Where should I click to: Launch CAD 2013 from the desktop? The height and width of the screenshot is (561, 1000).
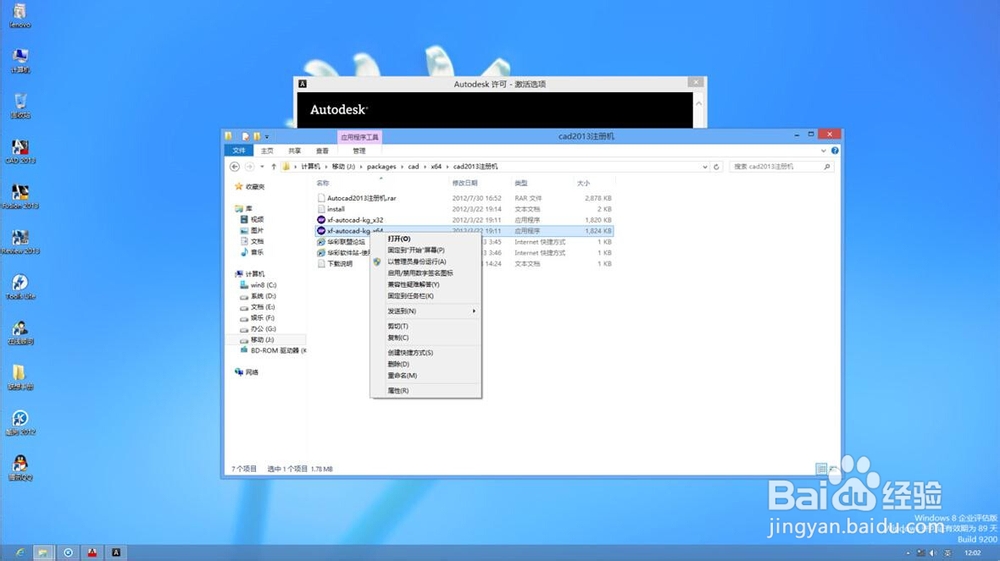[x=20, y=151]
